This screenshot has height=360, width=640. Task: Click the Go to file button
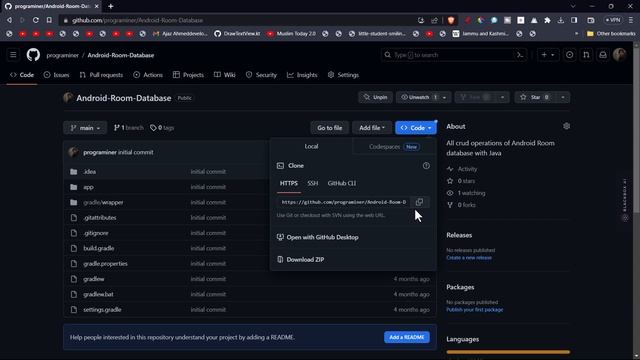pyautogui.click(x=330, y=128)
